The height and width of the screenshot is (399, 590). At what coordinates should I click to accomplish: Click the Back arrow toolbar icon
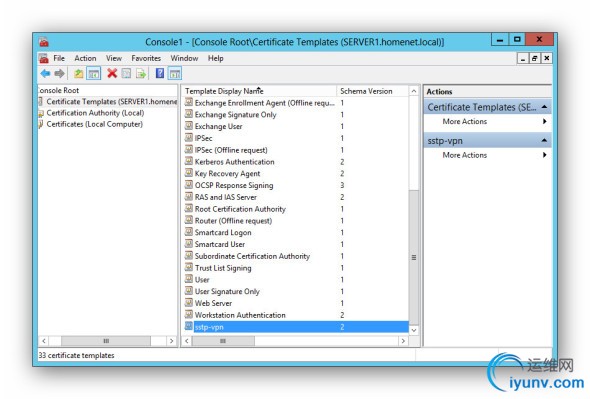coord(45,73)
